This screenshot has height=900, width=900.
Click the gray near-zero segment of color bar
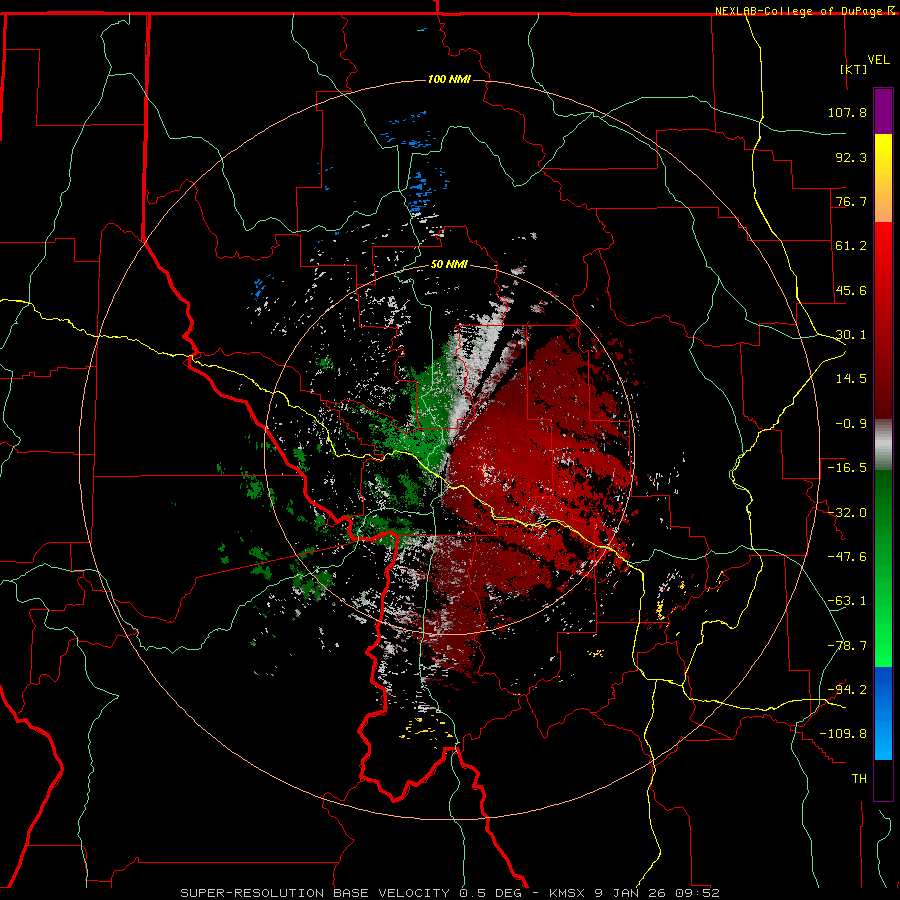click(883, 445)
